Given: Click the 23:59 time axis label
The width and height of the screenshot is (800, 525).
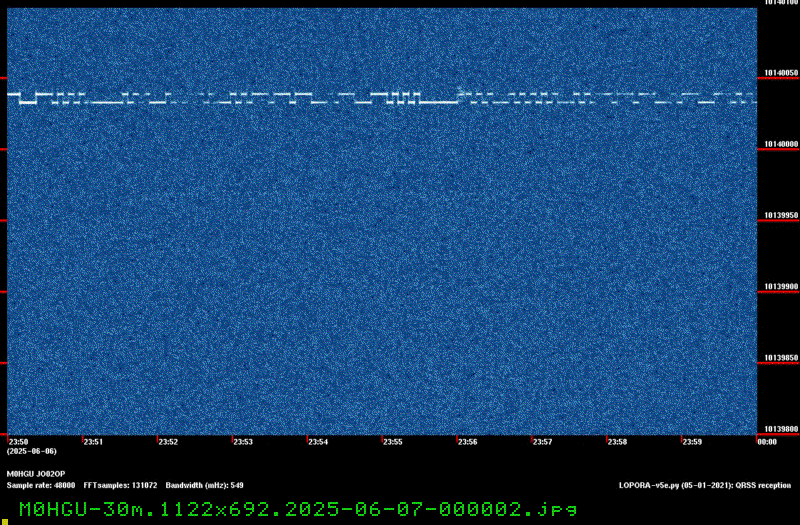Looking at the screenshot, I should pyautogui.click(x=692, y=442).
